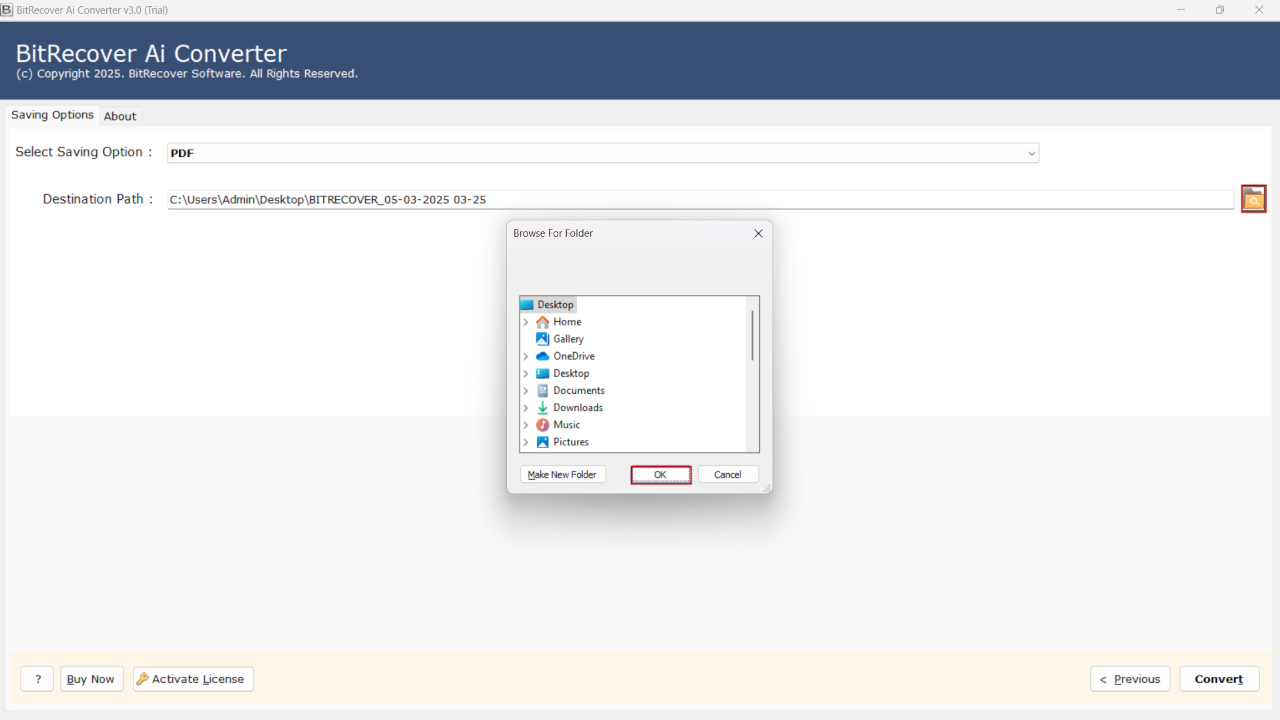This screenshot has height=720, width=1280.
Task: Expand the child Desktop tree node
Action: pos(526,373)
